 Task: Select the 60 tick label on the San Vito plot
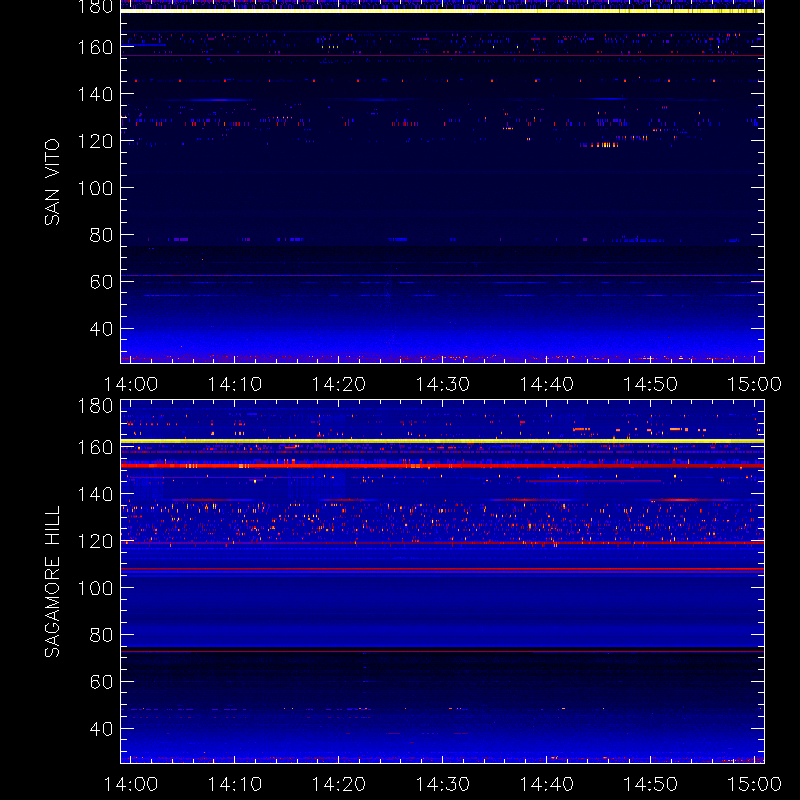[x=101, y=282]
